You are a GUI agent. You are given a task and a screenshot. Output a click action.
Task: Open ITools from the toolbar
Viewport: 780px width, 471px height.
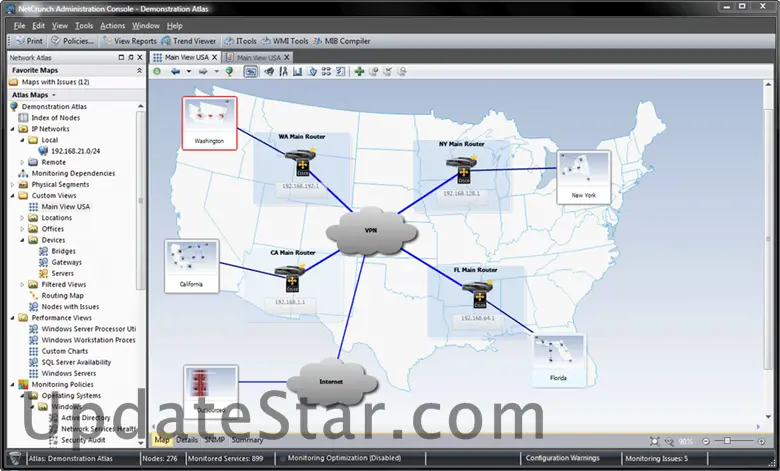point(240,41)
